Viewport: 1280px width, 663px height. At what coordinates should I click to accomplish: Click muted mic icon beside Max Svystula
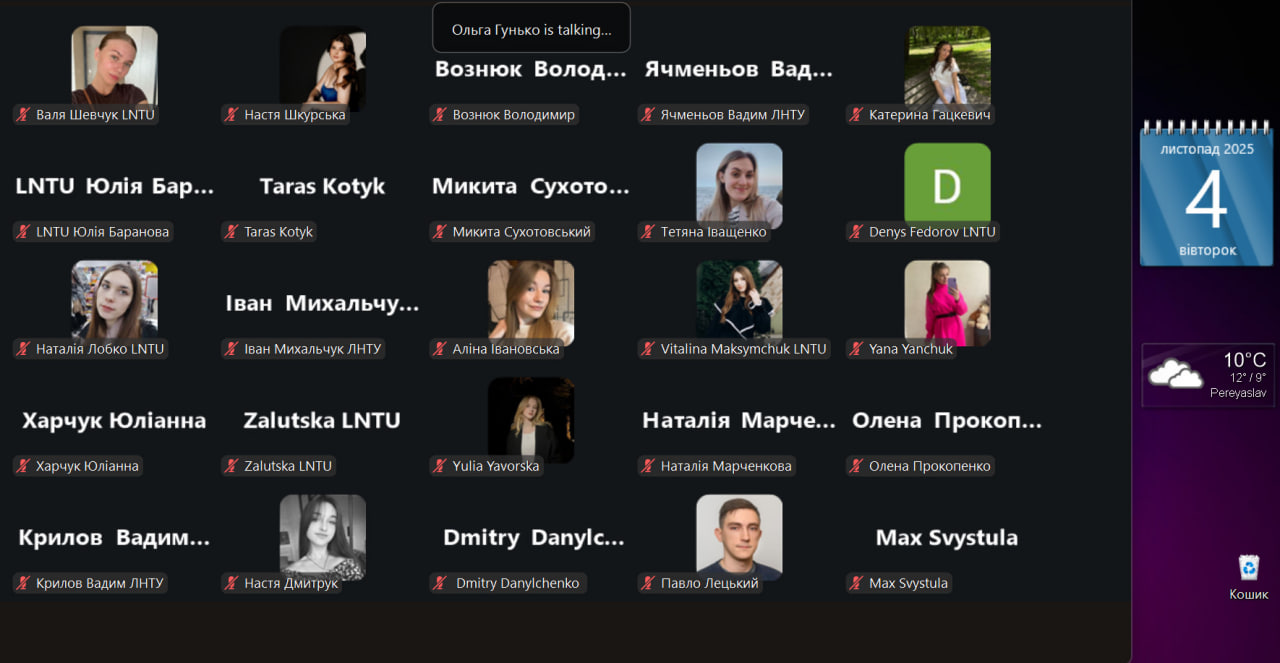pos(856,583)
